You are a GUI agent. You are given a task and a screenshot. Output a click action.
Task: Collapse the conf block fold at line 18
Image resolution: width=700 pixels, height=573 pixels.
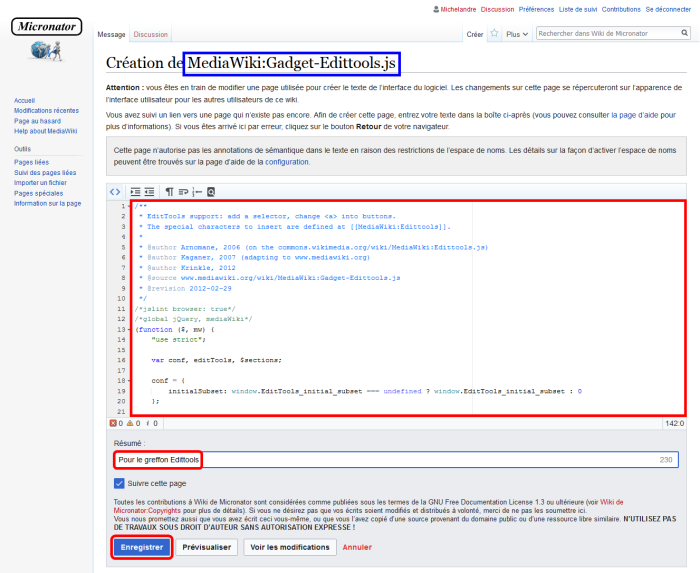point(129,381)
